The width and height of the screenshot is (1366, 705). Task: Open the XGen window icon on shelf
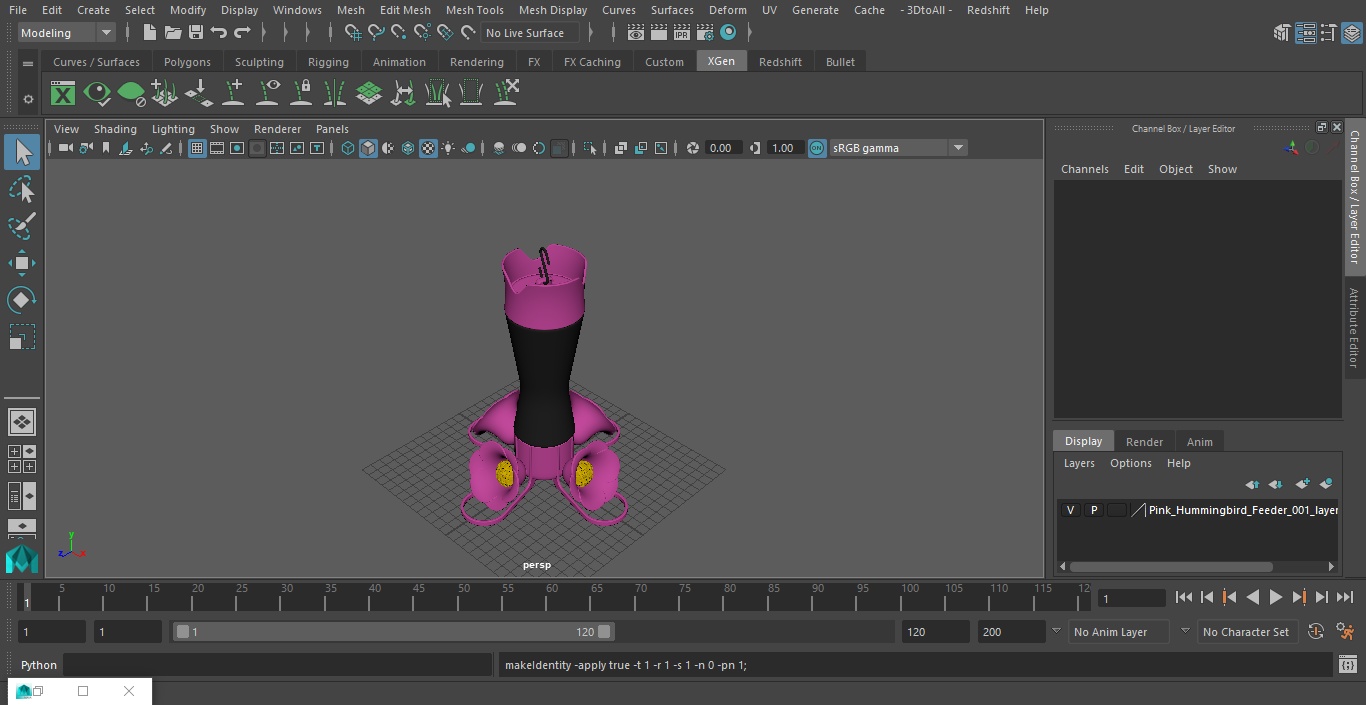[63, 94]
